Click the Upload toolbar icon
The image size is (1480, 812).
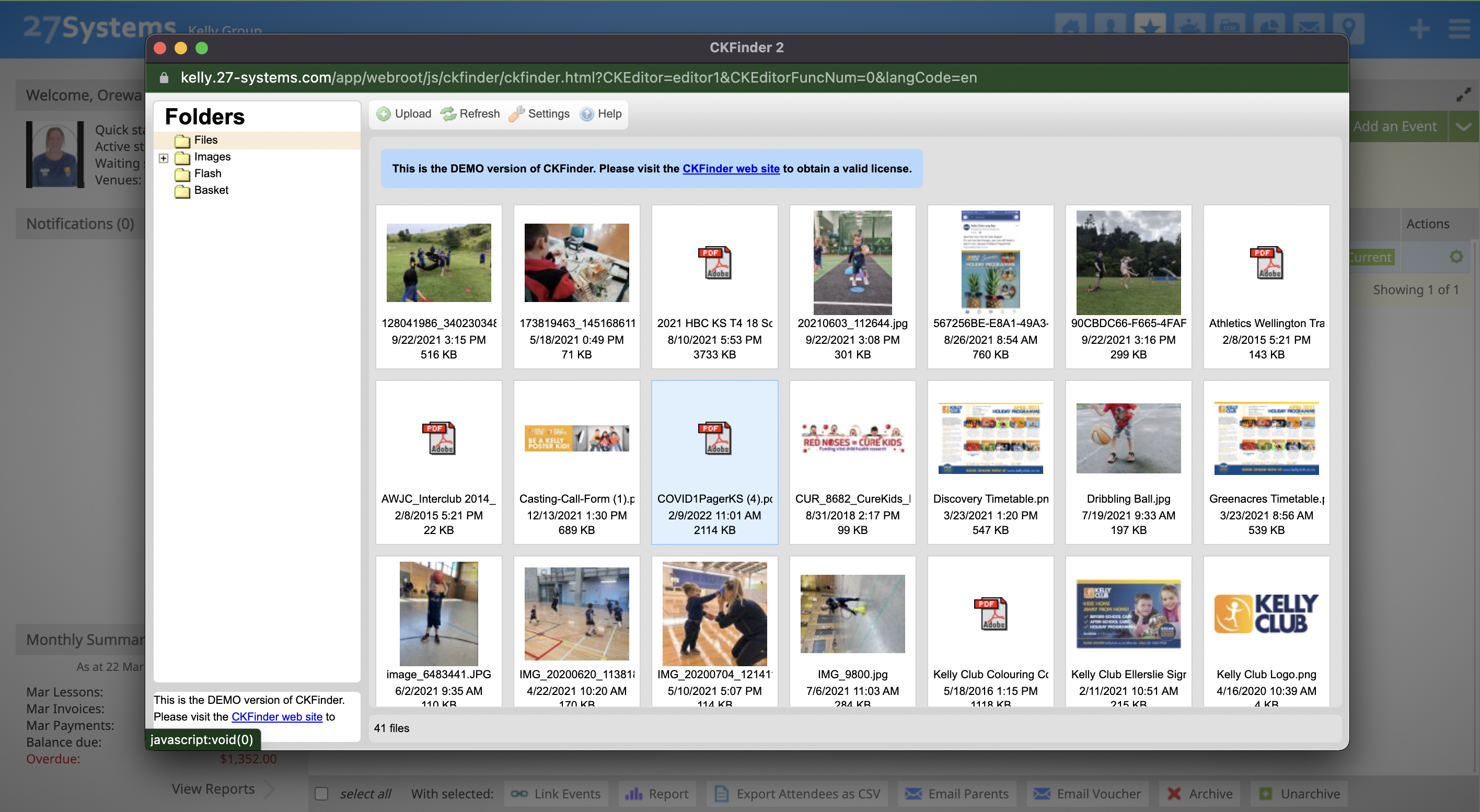click(383, 114)
